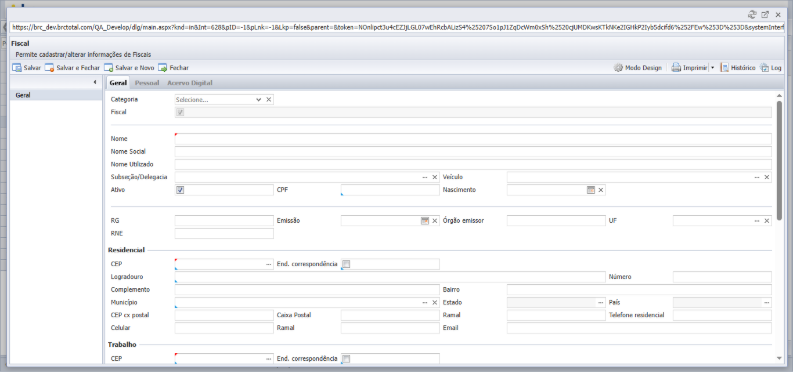Collapse the left sidebar arrow
The width and height of the screenshot is (793, 372).
pos(95,82)
